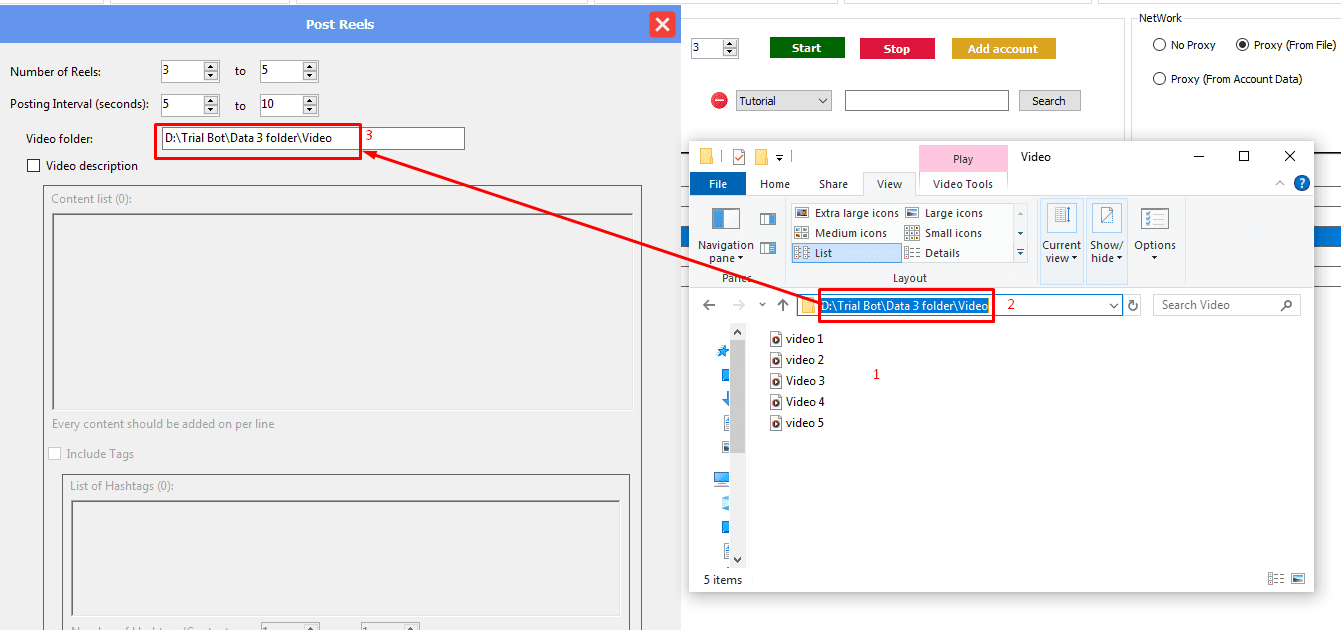
Task: Select Proxy (From Account Data) option
Action: coord(1160,79)
